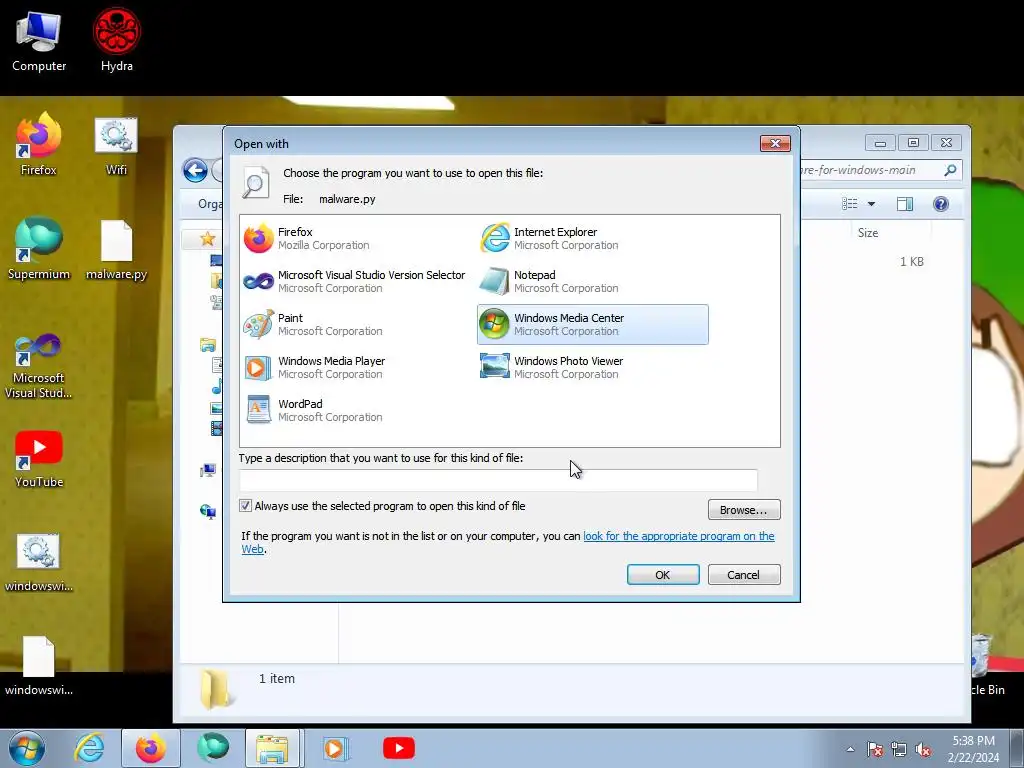This screenshot has height=768, width=1024.
Task: Open the change view dropdown arrow
Action: 871,204
